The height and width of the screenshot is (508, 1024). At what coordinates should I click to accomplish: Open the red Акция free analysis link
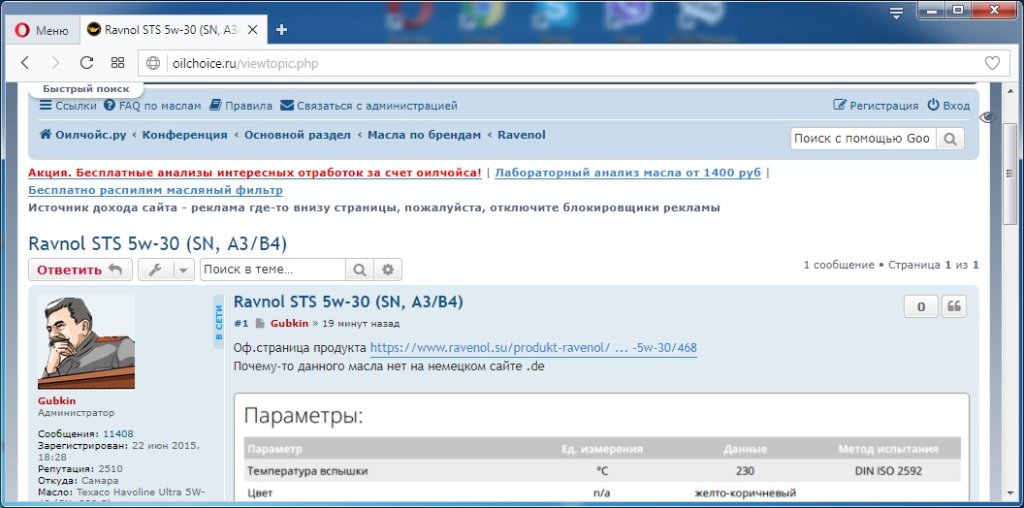click(255, 173)
